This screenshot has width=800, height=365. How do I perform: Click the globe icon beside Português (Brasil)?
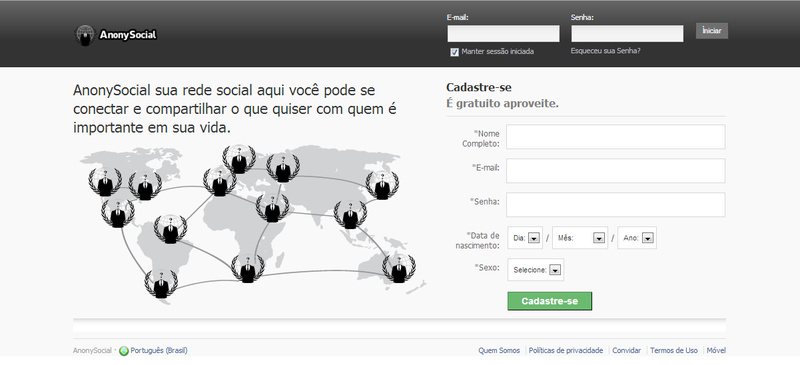click(124, 351)
